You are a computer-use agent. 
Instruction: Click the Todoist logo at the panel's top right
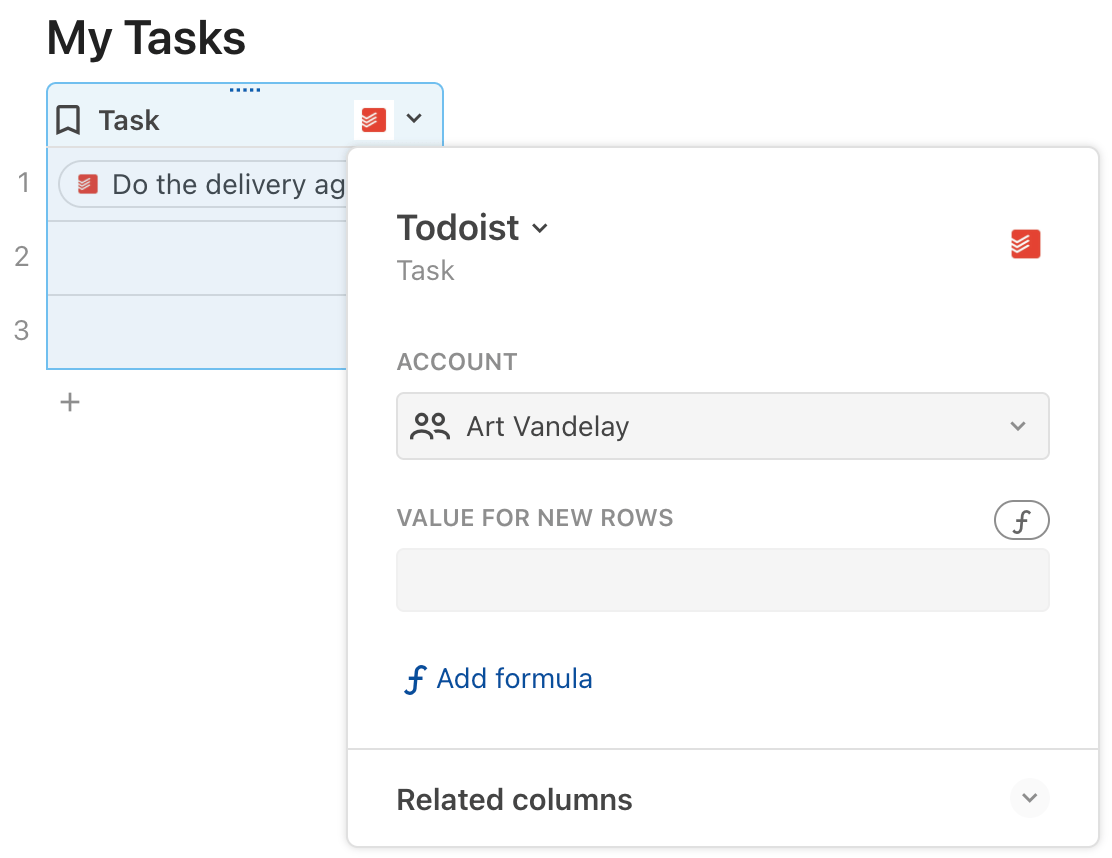pos(1025,244)
